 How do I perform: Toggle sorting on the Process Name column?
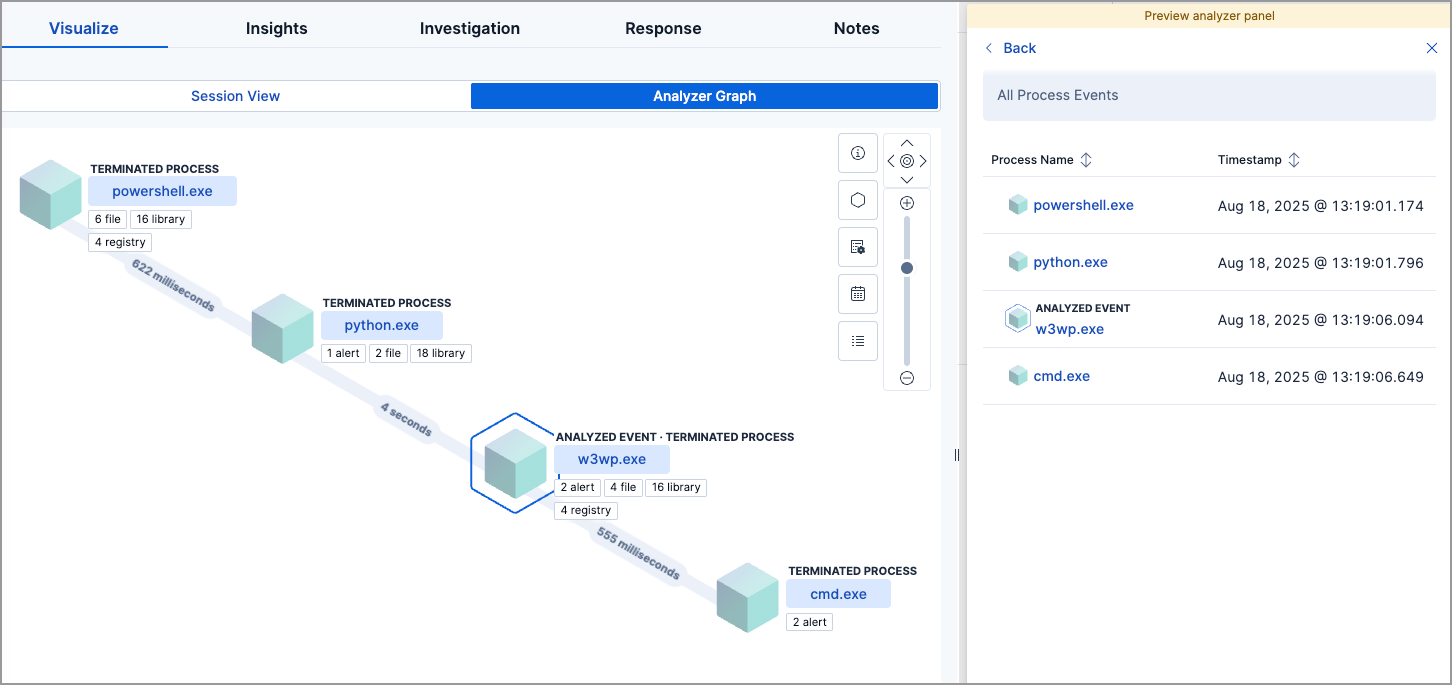pyautogui.click(x=1086, y=159)
